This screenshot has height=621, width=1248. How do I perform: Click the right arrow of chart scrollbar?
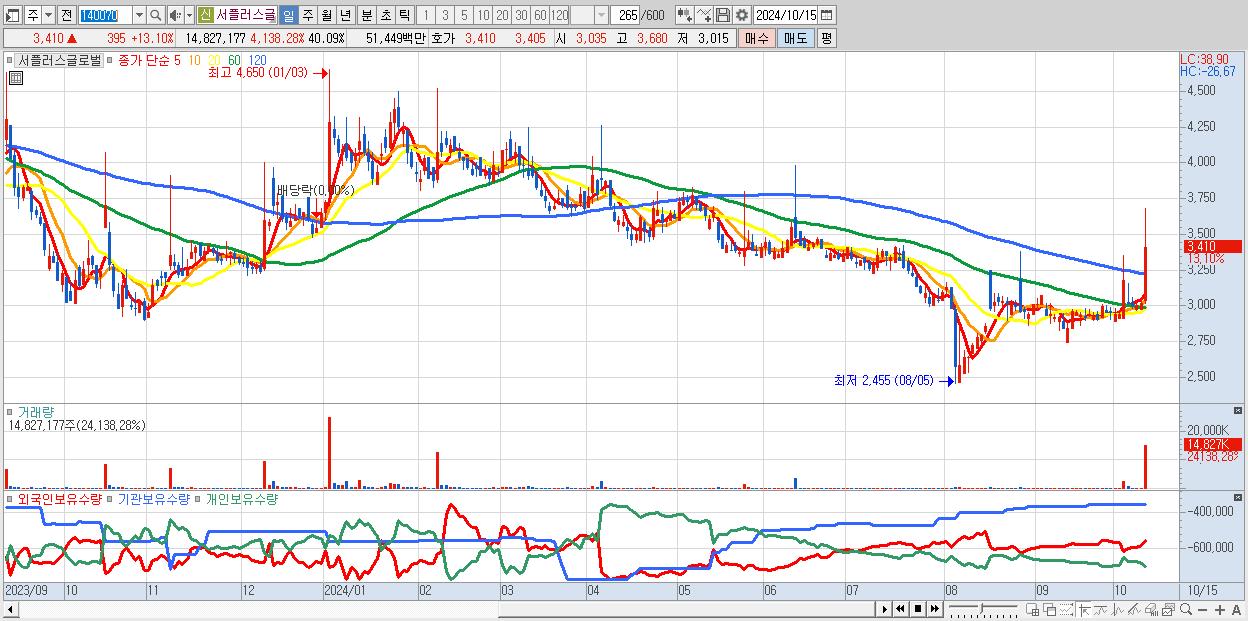883,609
